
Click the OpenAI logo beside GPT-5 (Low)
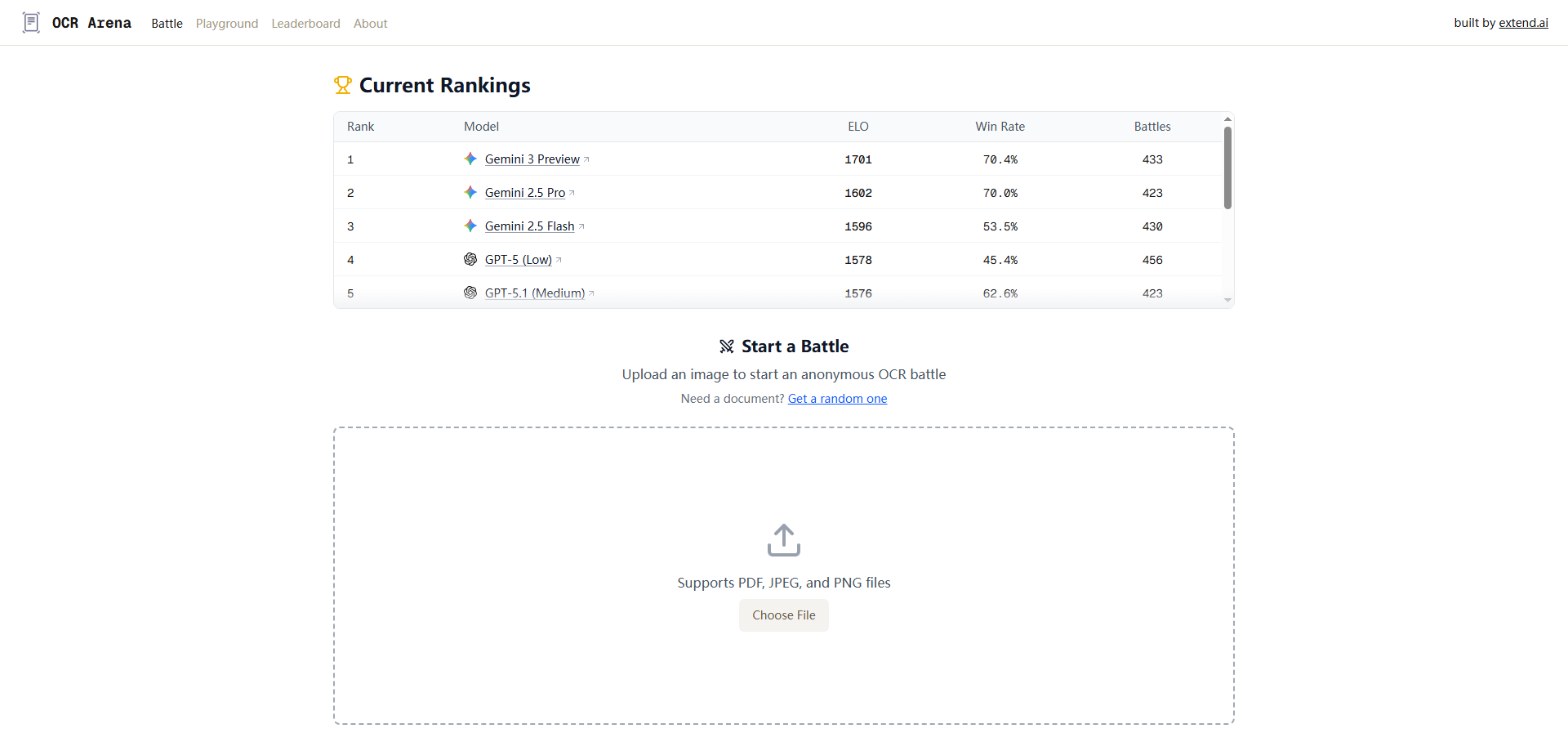tap(470, 259)
